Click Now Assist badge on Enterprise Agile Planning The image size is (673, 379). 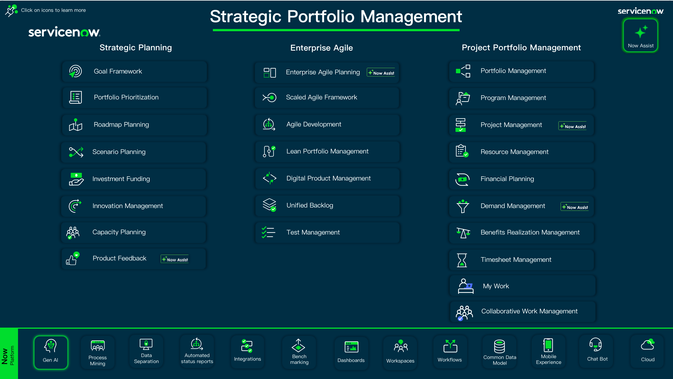(x=381, y=73)
